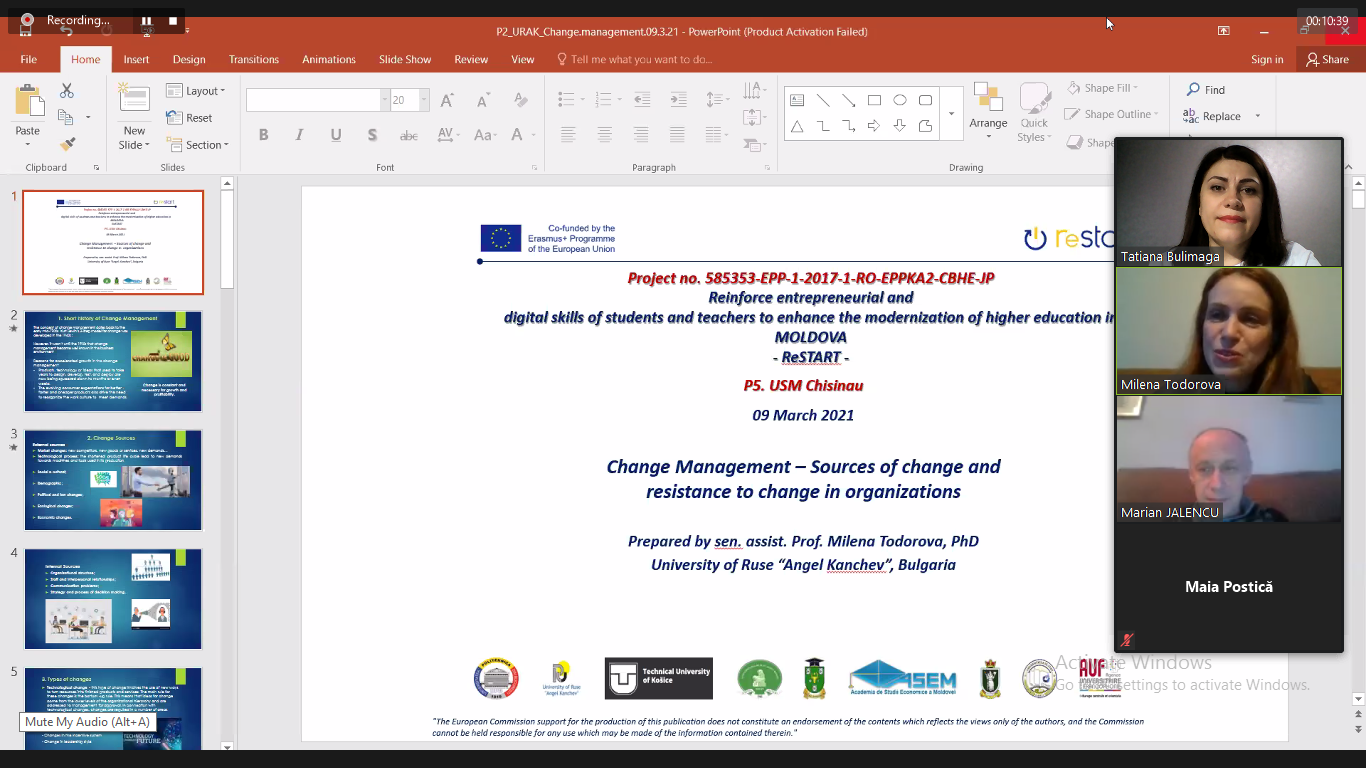Click Increase List Level icon
Image resolution: width=1366 pixels, height=768 pixels.
pos(677,100)
